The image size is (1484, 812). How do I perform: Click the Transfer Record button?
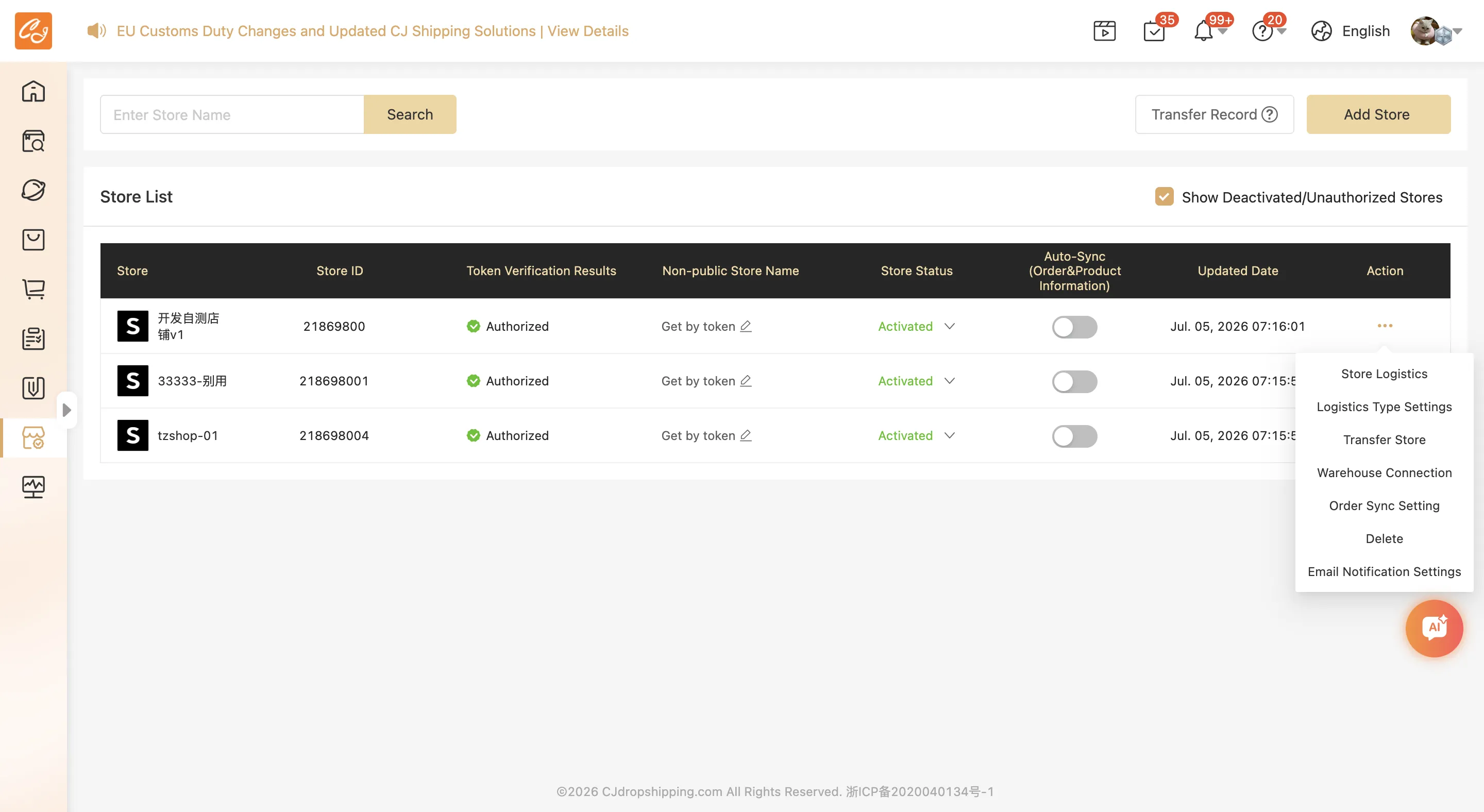(x=1215, y=114)
